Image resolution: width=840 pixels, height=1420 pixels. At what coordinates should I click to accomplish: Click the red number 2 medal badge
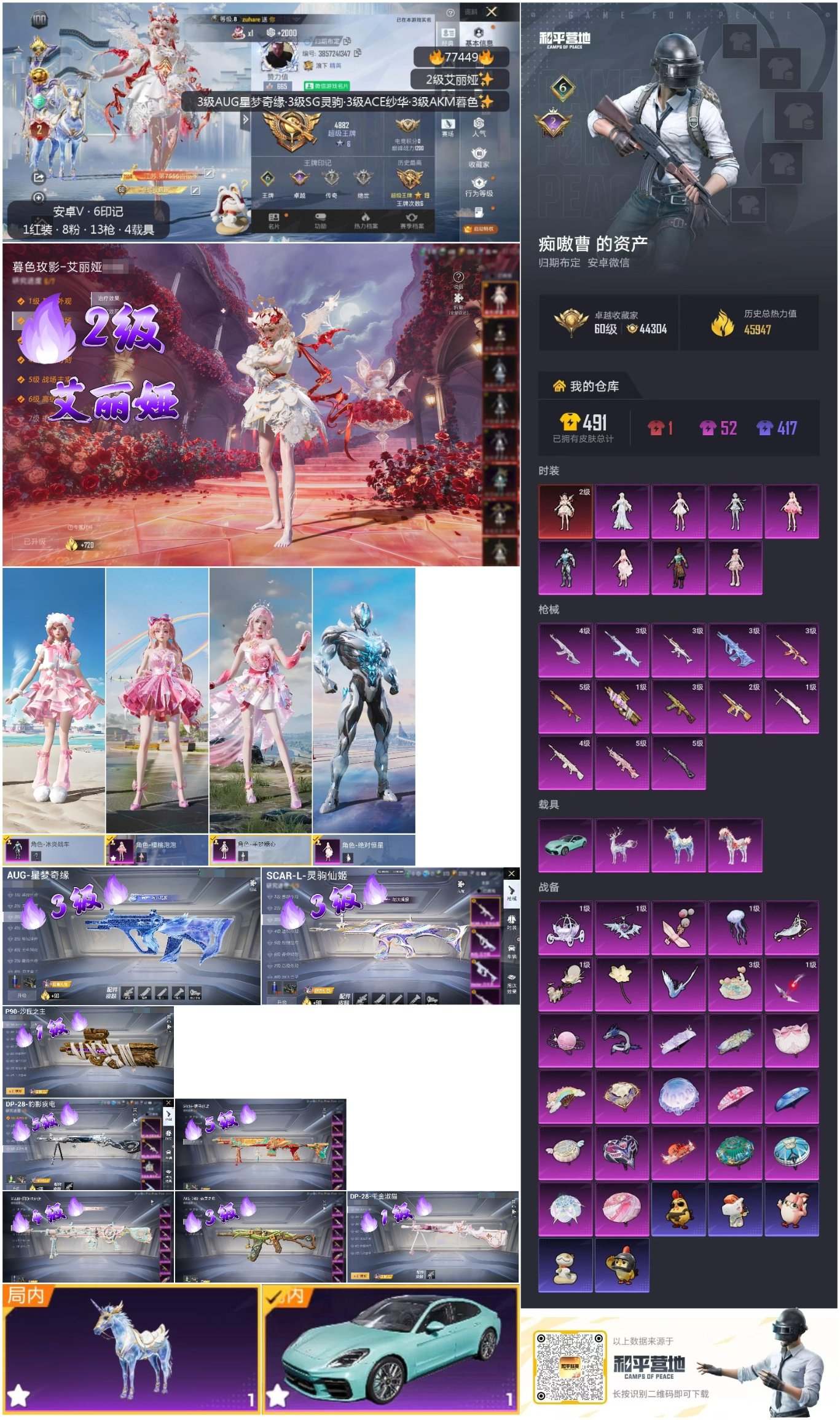click(39, 129)
